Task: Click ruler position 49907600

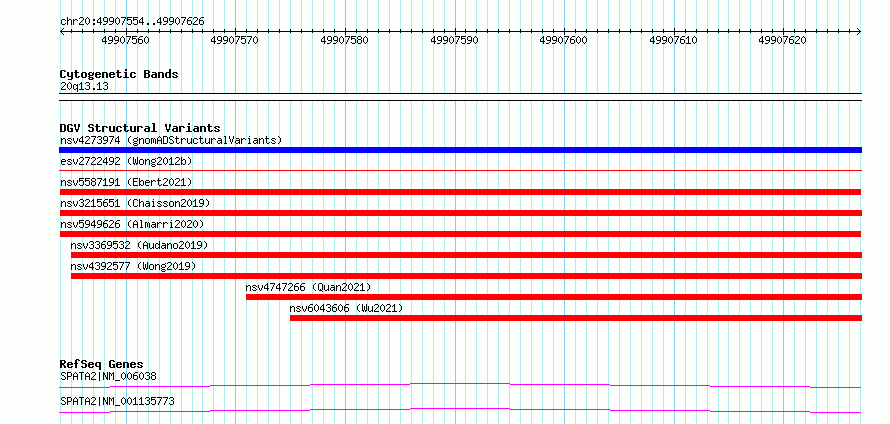Action: pos(563,40)
